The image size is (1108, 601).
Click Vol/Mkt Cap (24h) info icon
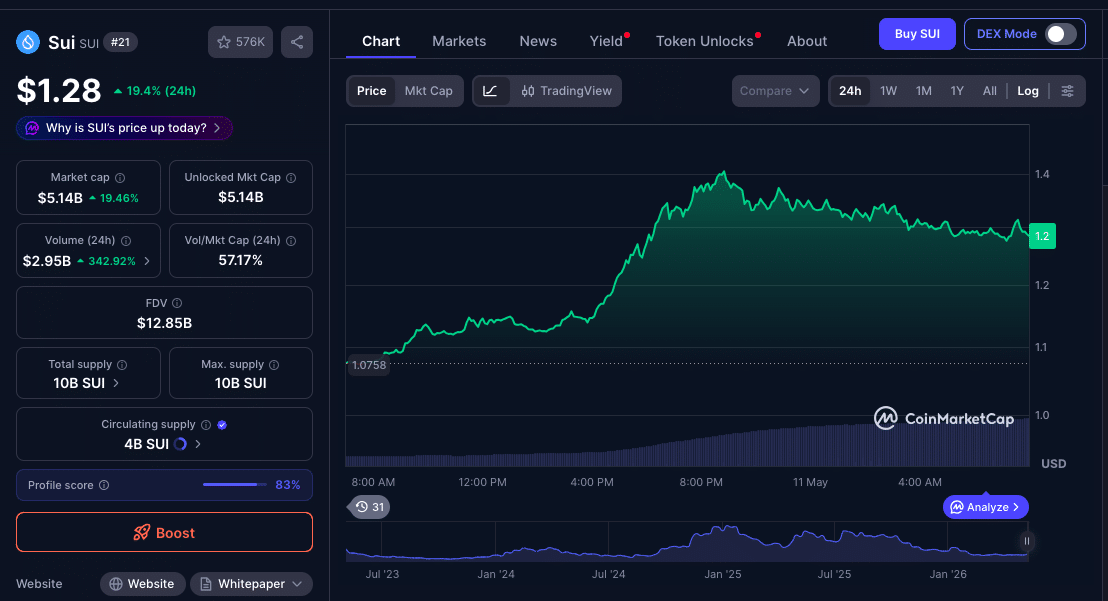pos(291,241)
